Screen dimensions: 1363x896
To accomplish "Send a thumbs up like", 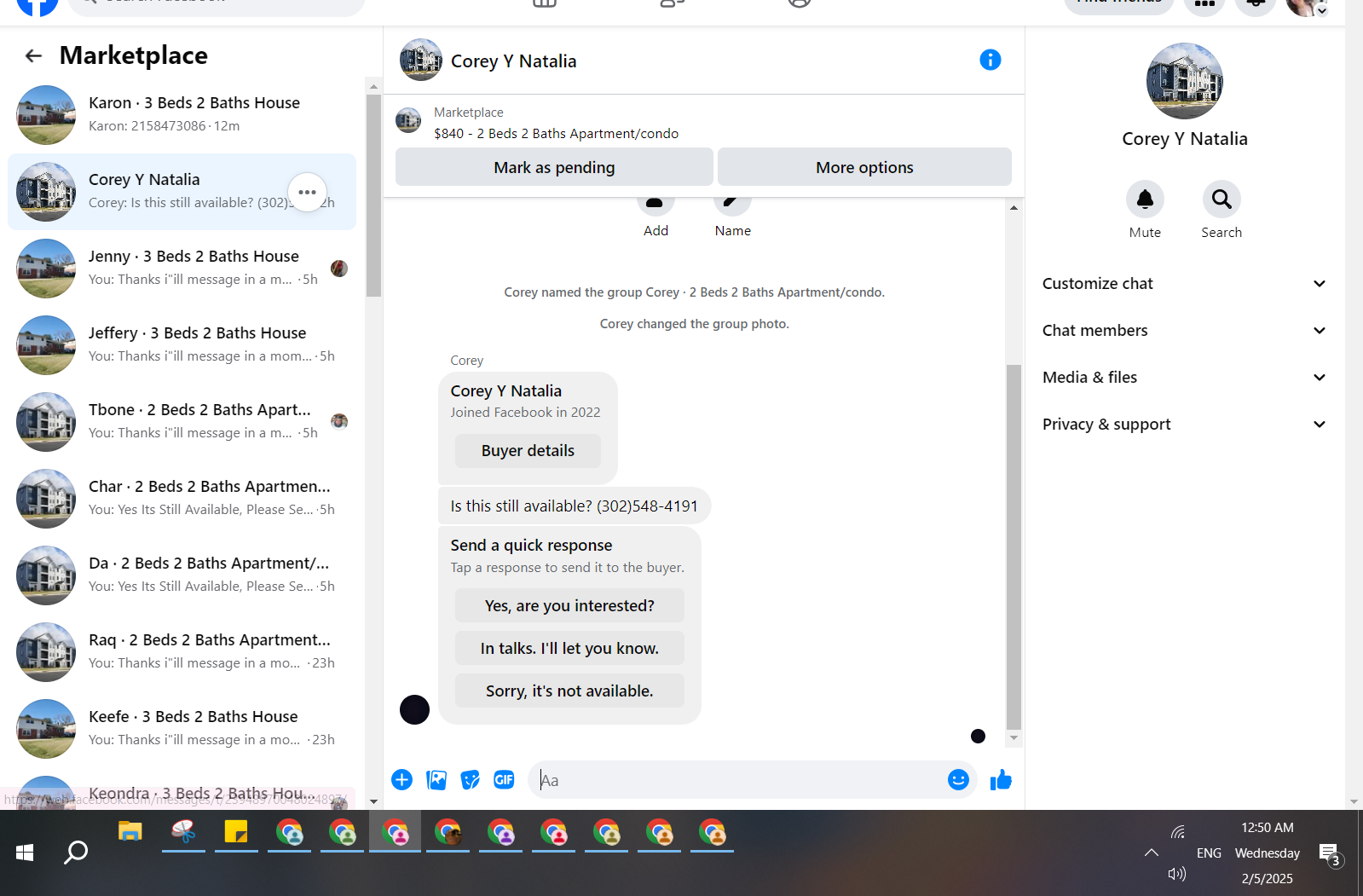I will [x=1001, y=780].
